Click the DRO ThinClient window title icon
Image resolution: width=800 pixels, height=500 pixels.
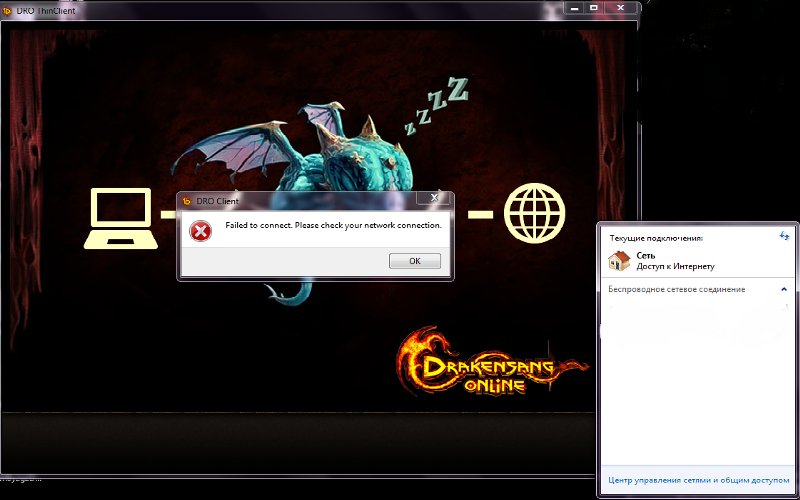click(x=6, y=8)
